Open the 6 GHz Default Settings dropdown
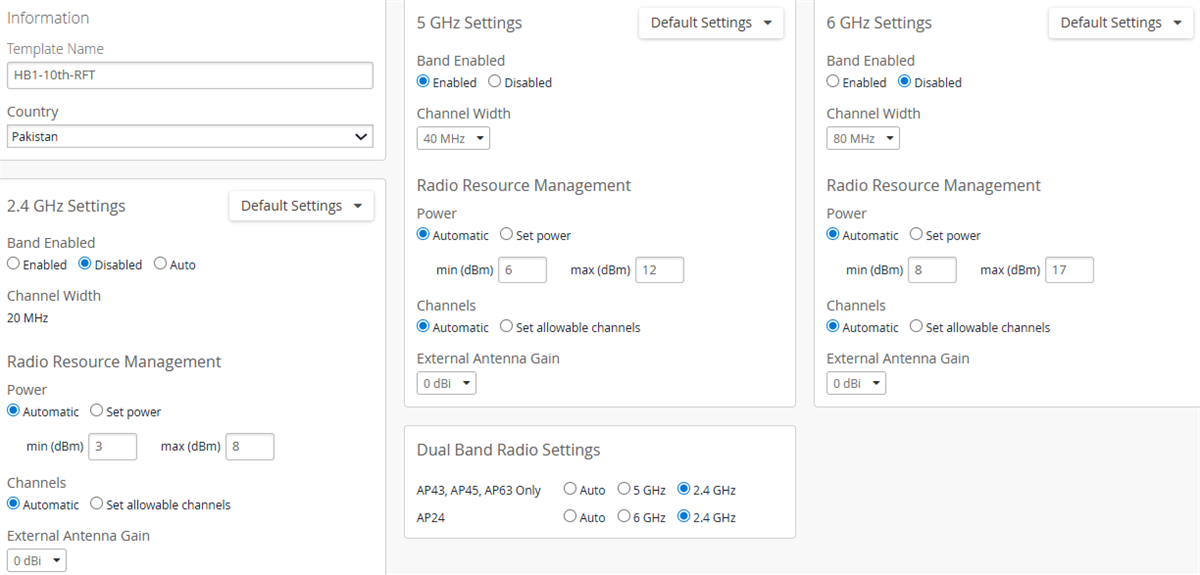The image size is (1200, 575). pyautogui.click(x=1121, y=23)
